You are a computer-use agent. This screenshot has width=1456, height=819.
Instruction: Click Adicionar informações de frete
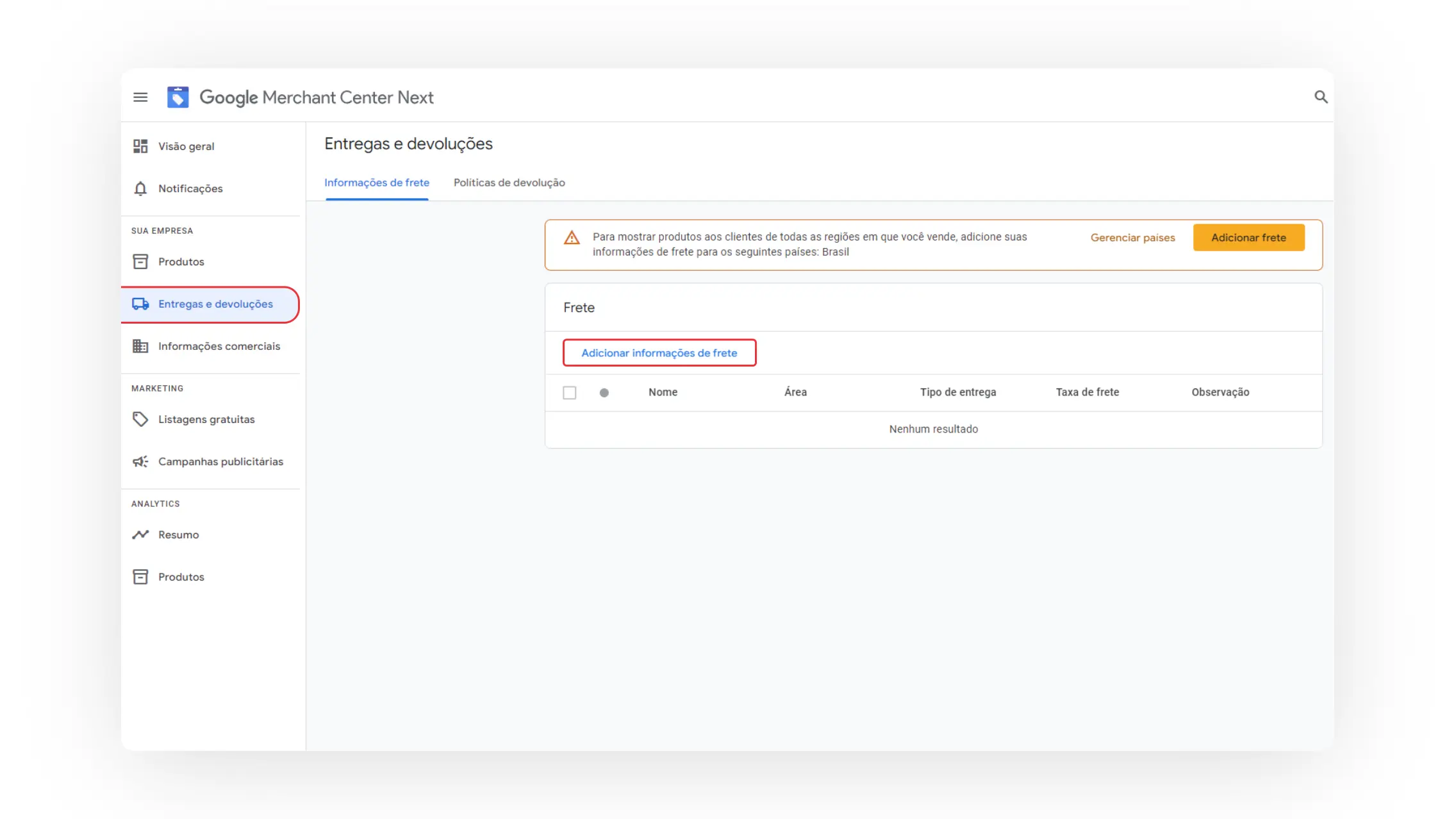659,353
